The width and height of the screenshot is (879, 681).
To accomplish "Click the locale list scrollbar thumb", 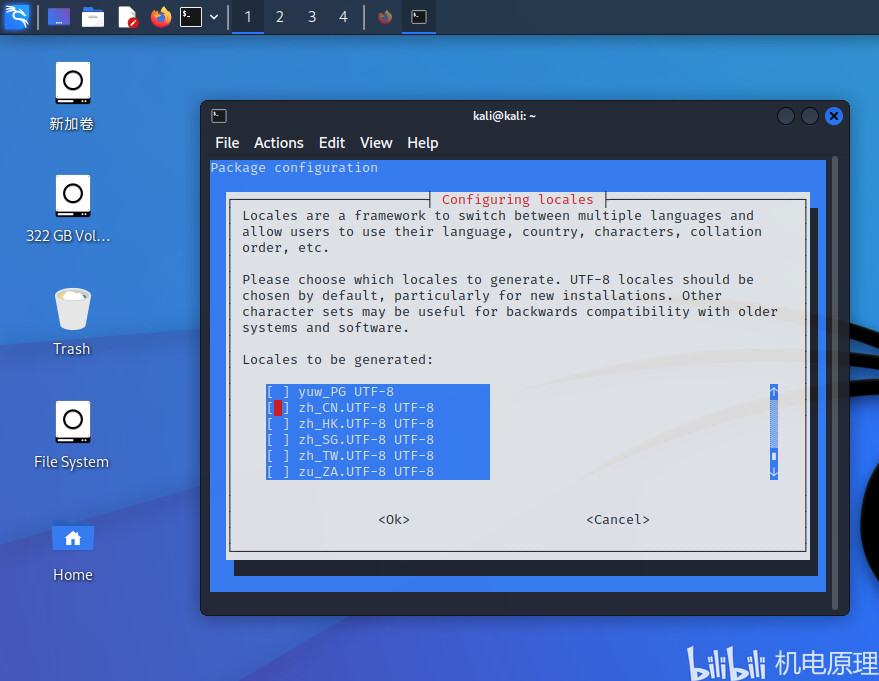I will pyautogui.click(x=774, y=456).
